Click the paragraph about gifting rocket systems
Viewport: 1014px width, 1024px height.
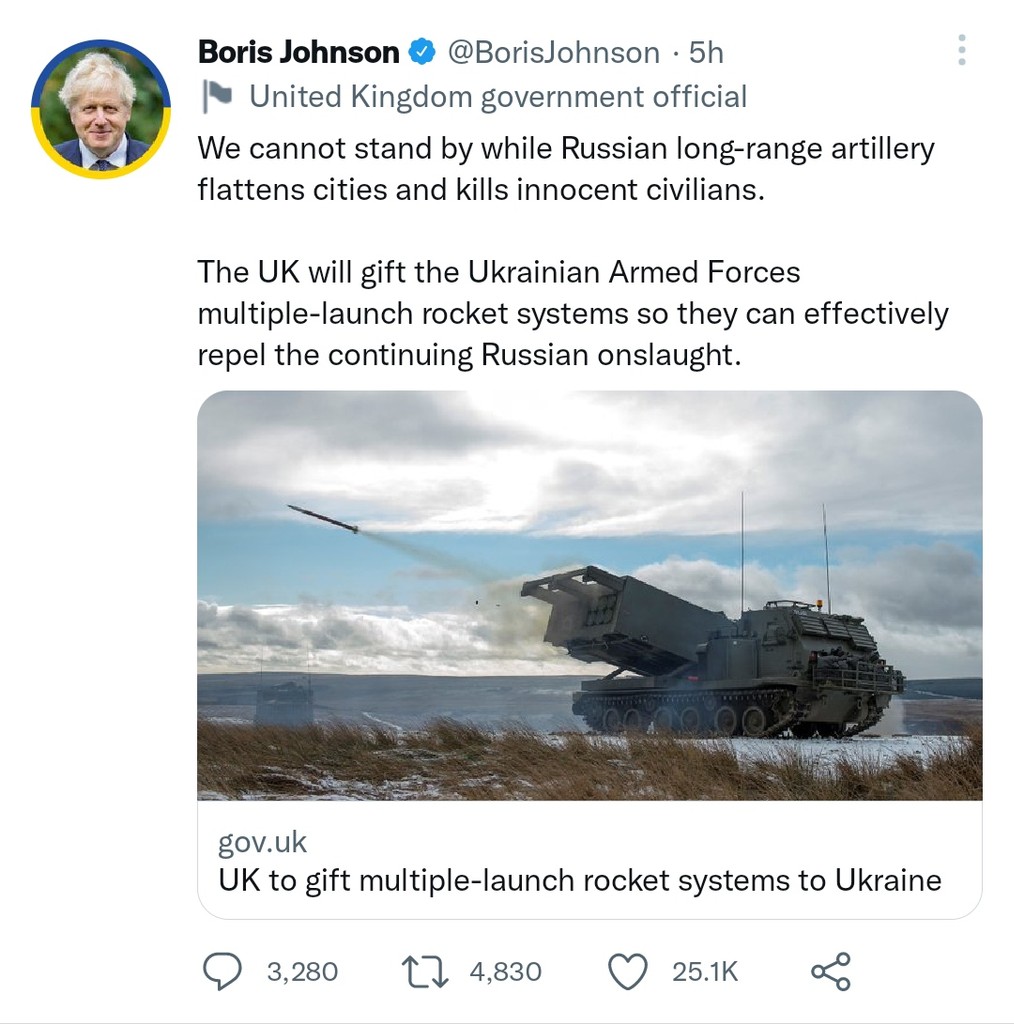(x=572, y=313)
